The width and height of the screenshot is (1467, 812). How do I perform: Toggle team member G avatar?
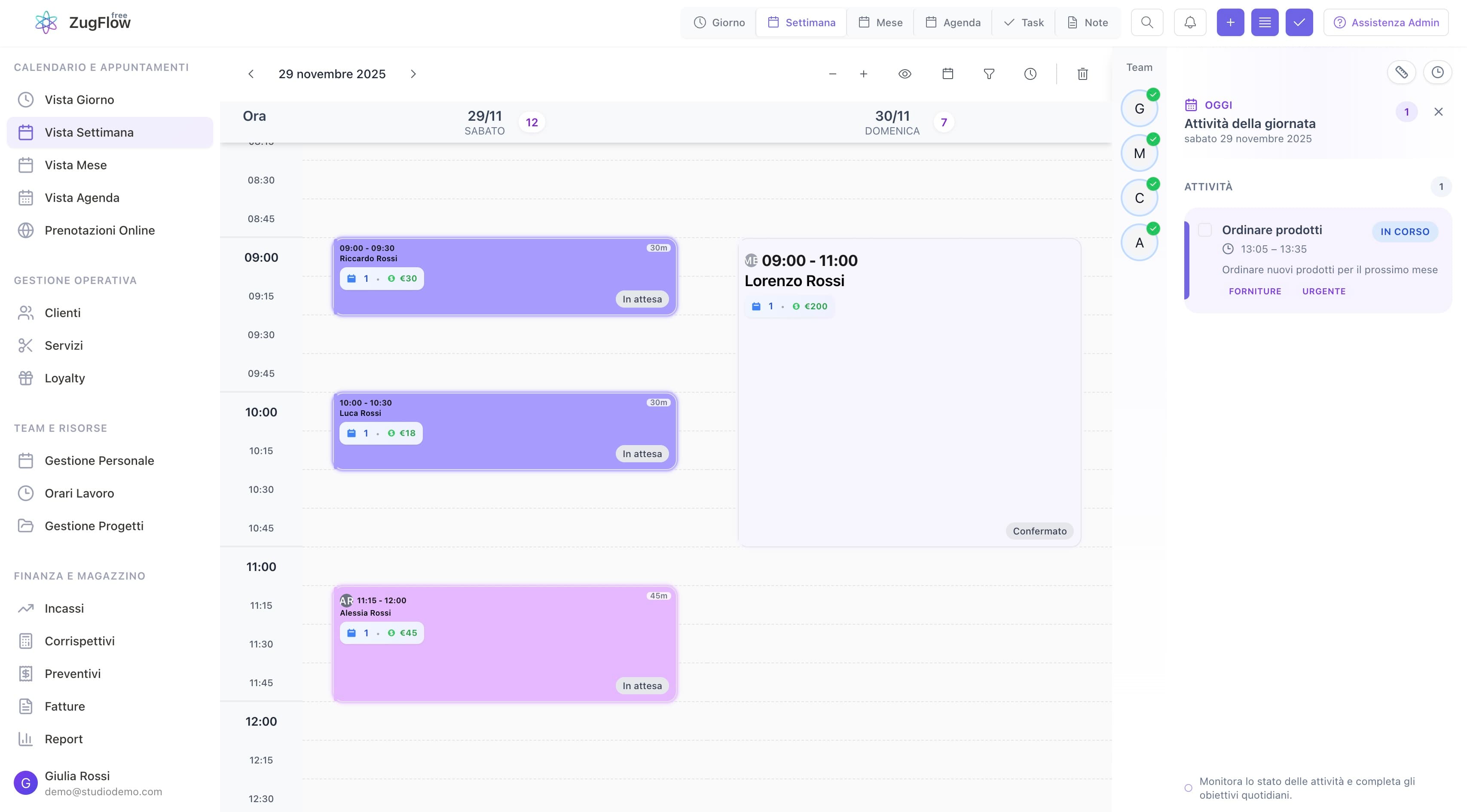click(x=1139, y=109)
